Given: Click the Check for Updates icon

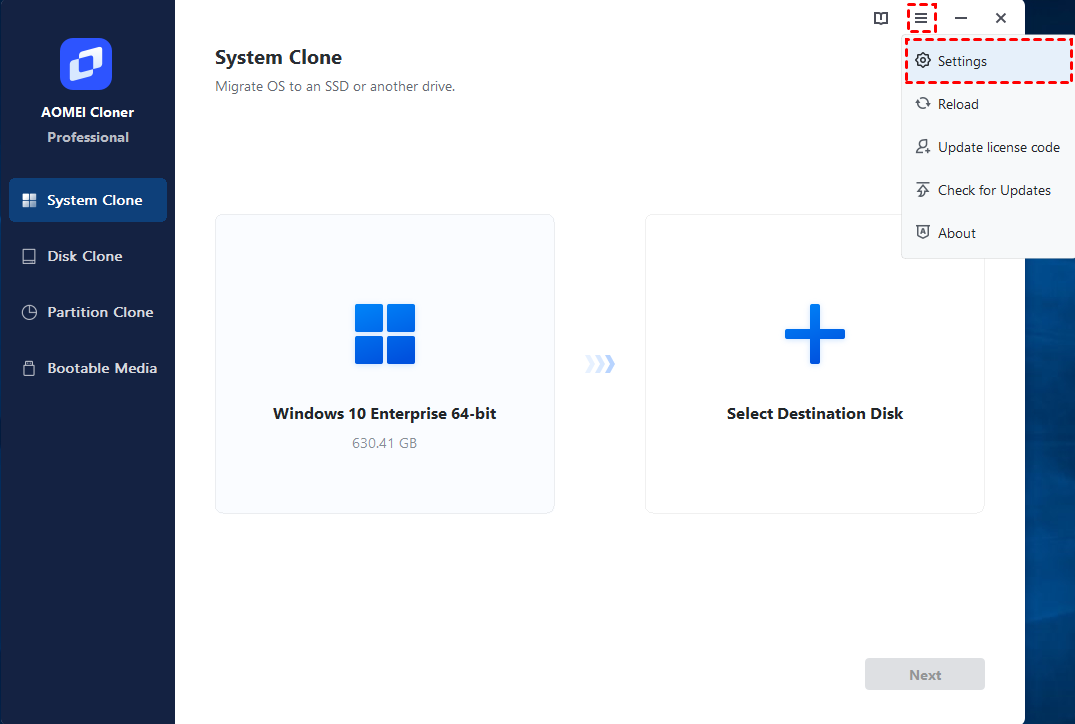Looking at the screenshot, I should coord(923,190).
